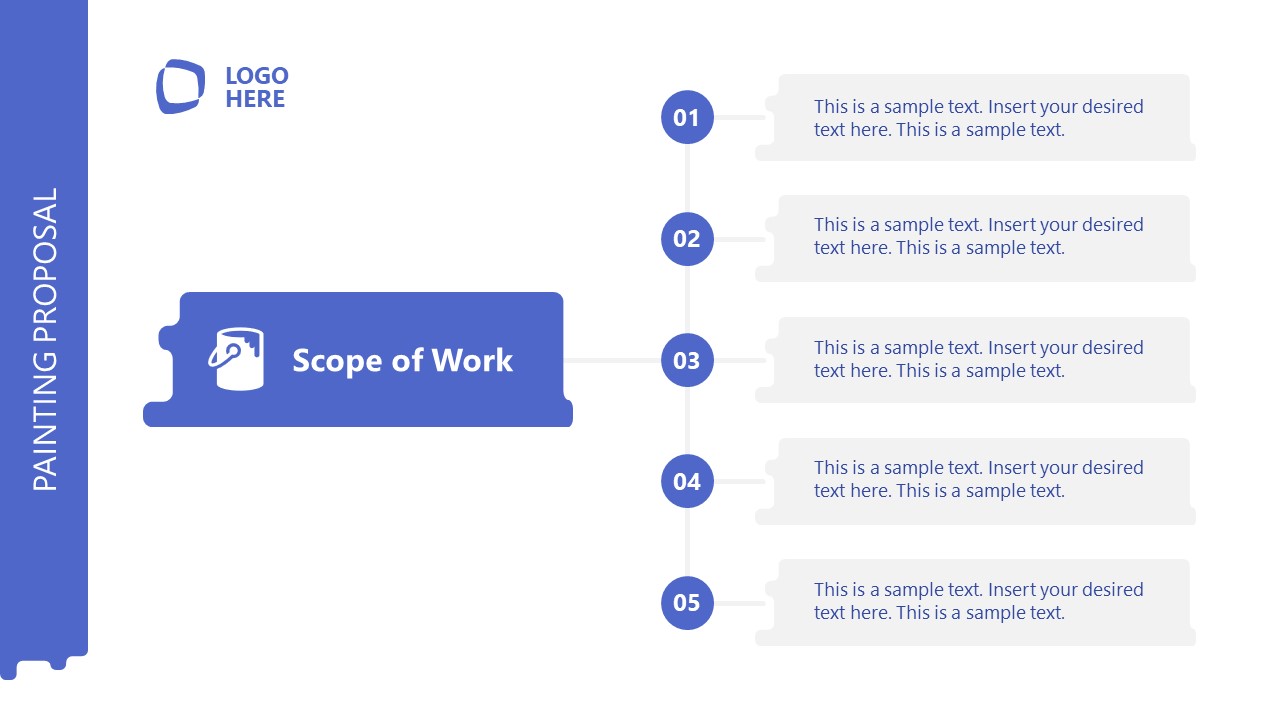Select the blue logo shape icon
Viewport: 1280px width, 720px height.
point(180,86)
